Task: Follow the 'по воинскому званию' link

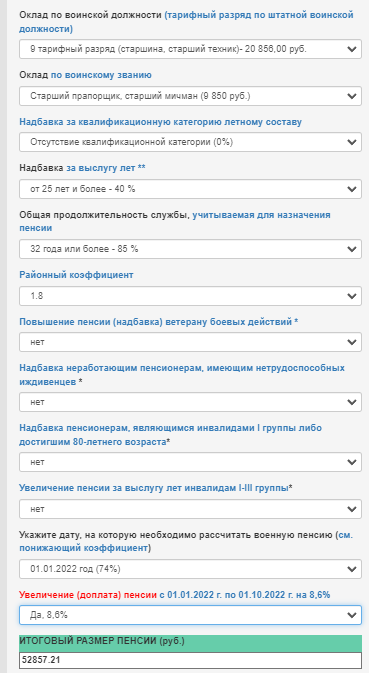Action: 101,75
